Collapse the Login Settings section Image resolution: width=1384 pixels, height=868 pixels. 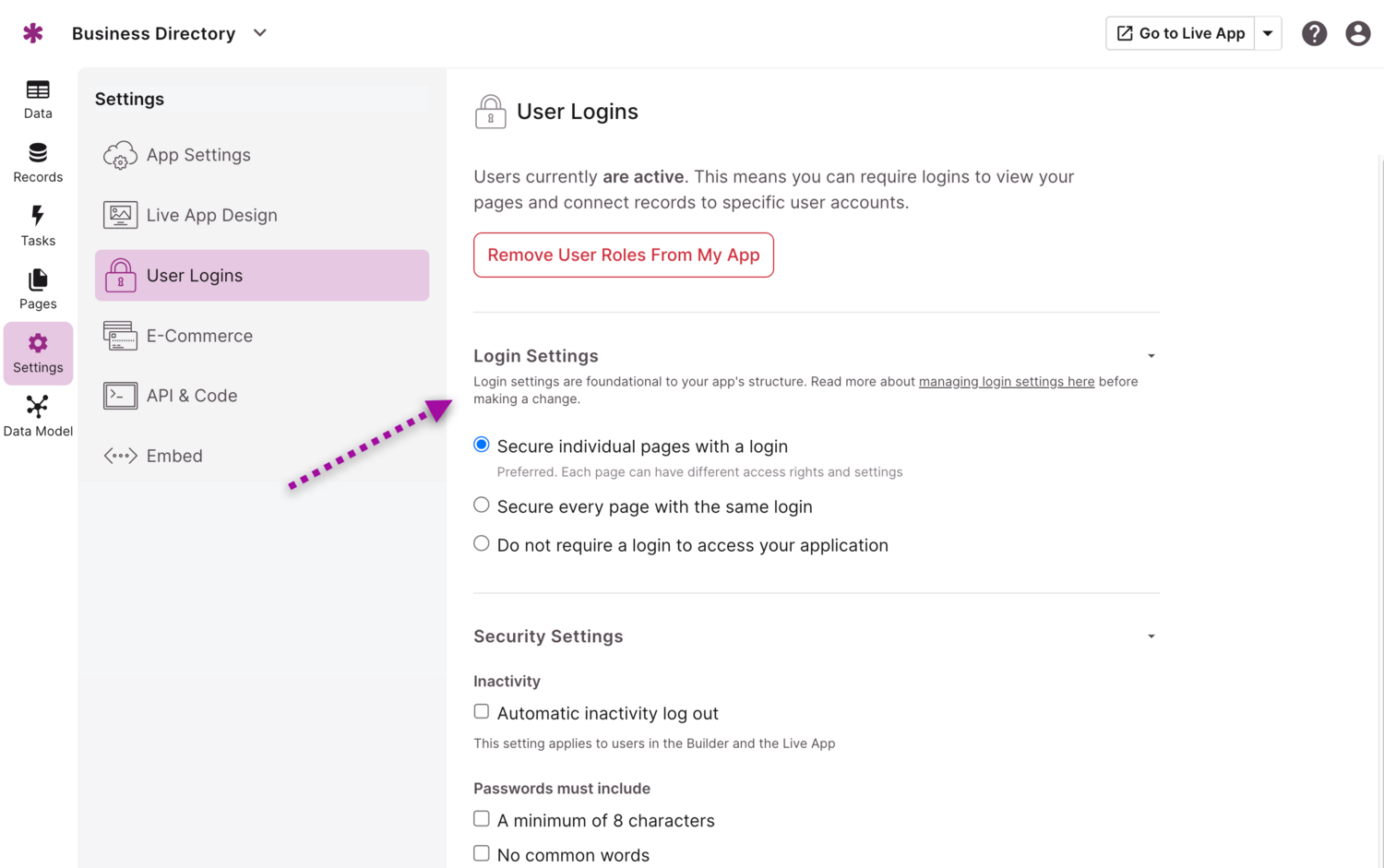coord(1151,356)
